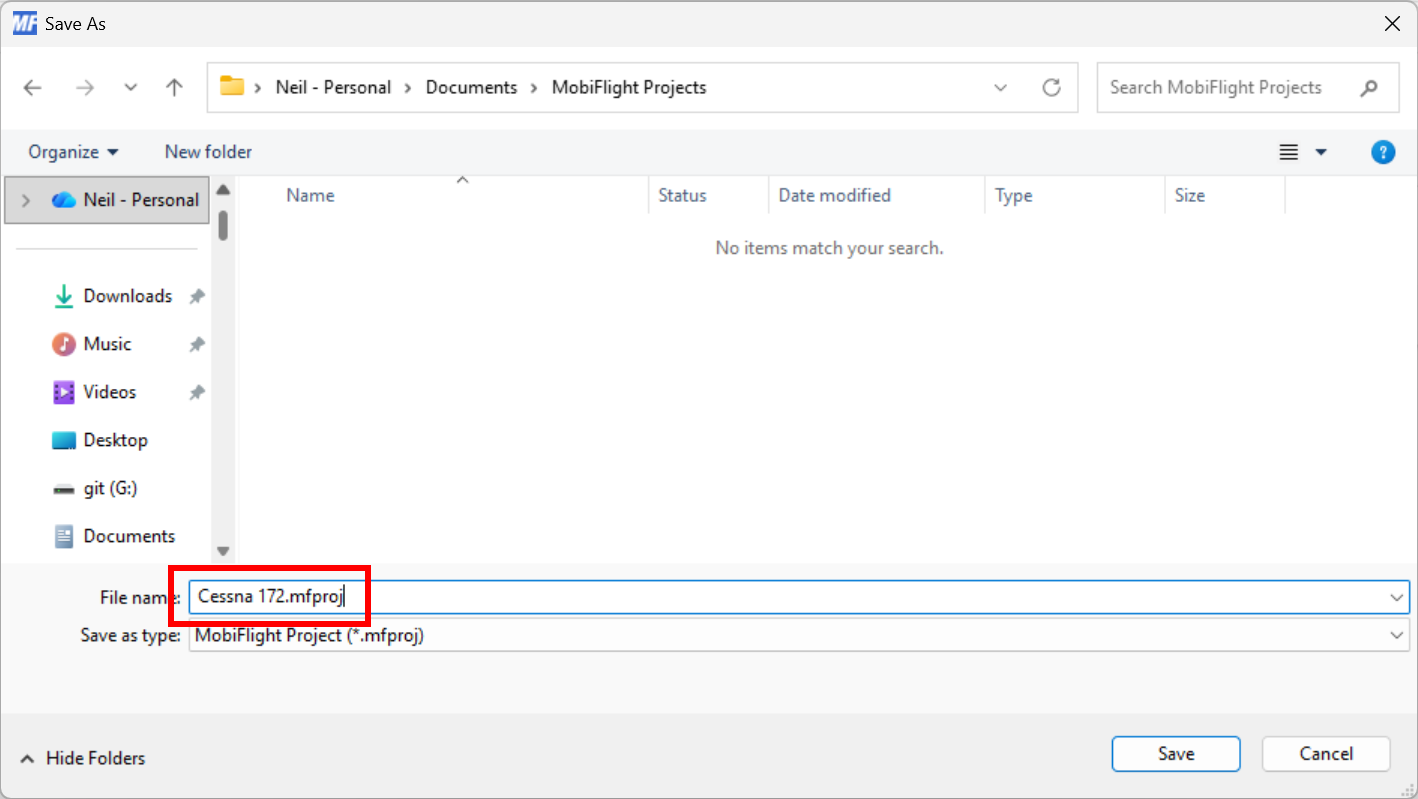Collapse the pane with Hide Folders
The width and height of the screenshot is (1418, 799).
pos(83,758)
